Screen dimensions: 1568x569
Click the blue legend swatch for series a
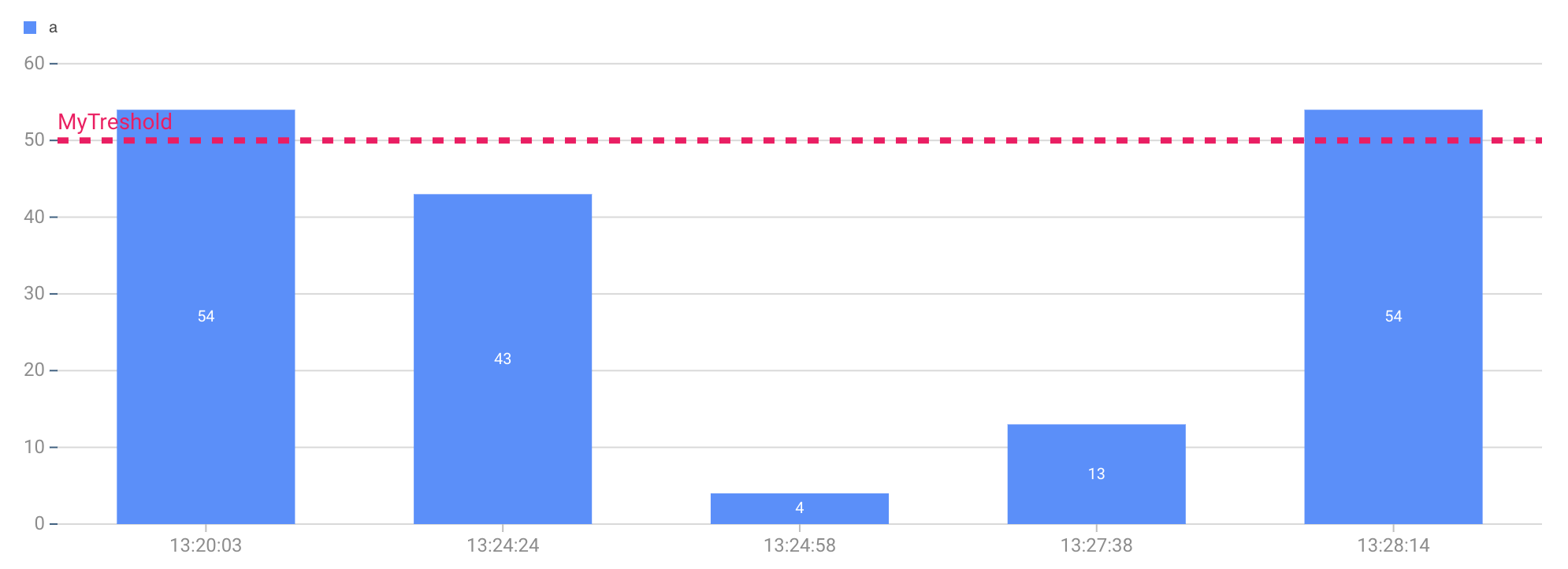pyautogui.click(x=30, y=28)
